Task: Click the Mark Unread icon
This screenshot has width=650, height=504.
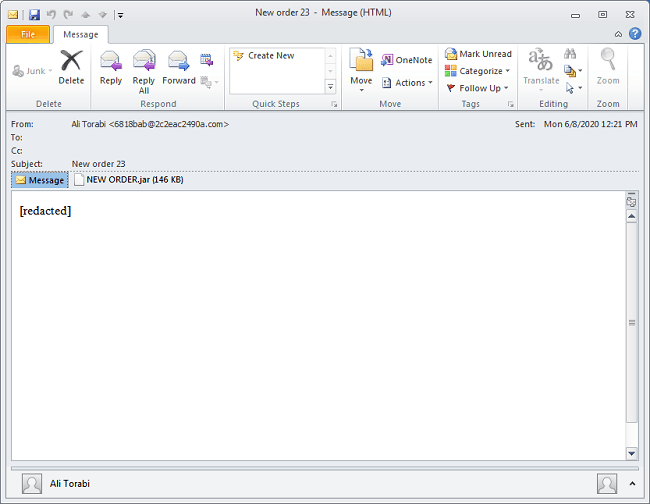Action: [x=478, y=54]
